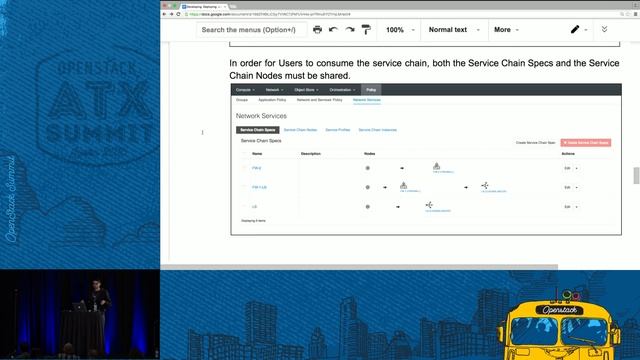Click the 'Description' column header

pyautogui.click(x=311, y=154)
